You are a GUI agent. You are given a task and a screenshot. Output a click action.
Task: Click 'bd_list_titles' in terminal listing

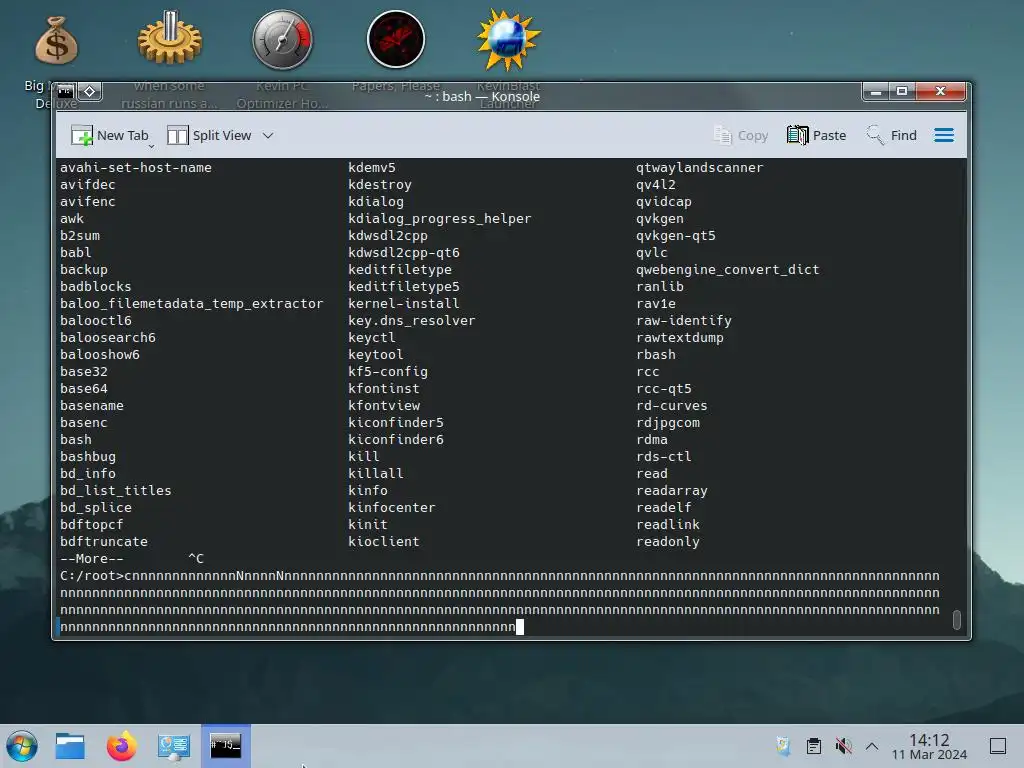(116, 490)
